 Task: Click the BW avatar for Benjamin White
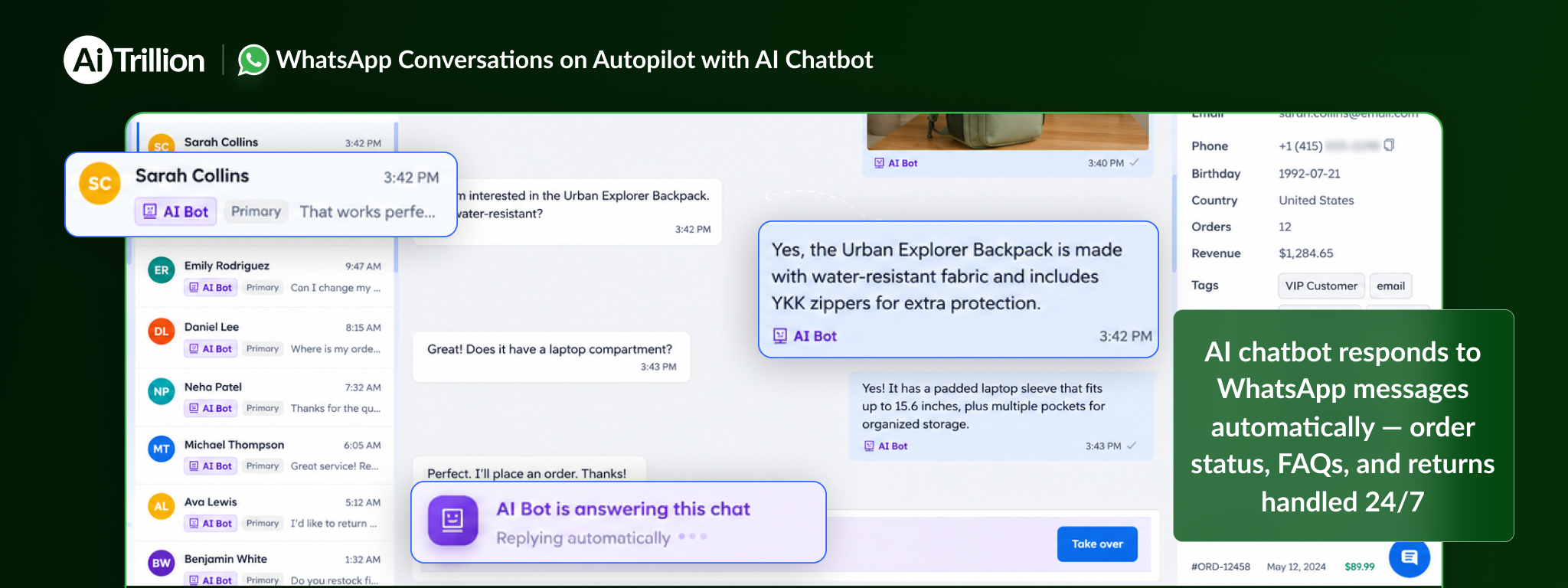coord(162,563)
